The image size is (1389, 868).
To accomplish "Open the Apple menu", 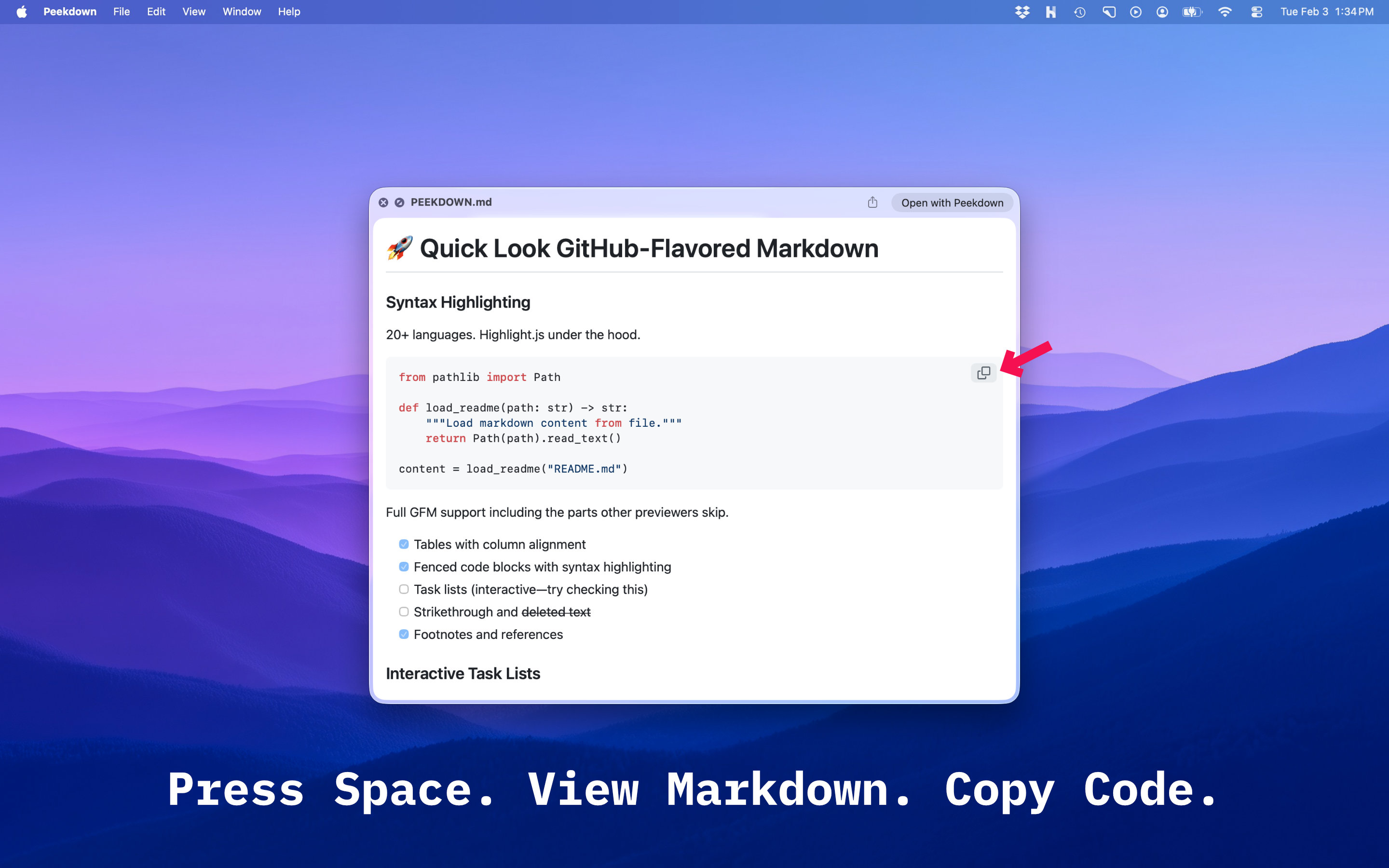I will click(21, 12).
